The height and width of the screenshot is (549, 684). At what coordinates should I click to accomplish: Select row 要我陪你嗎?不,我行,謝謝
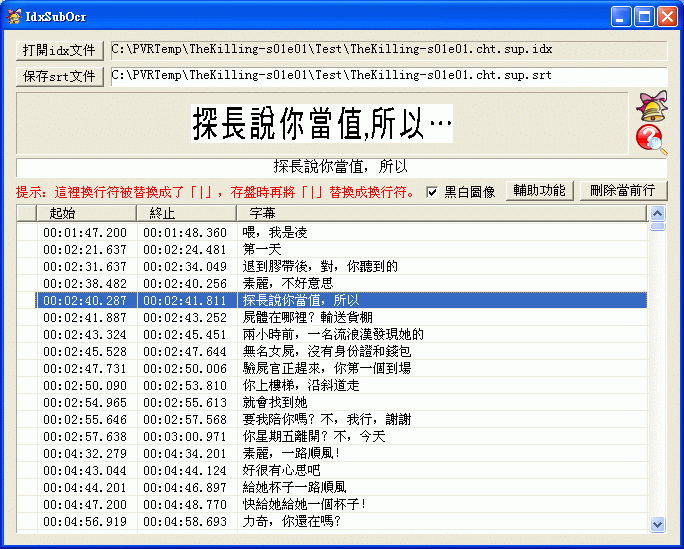point(332,419)
